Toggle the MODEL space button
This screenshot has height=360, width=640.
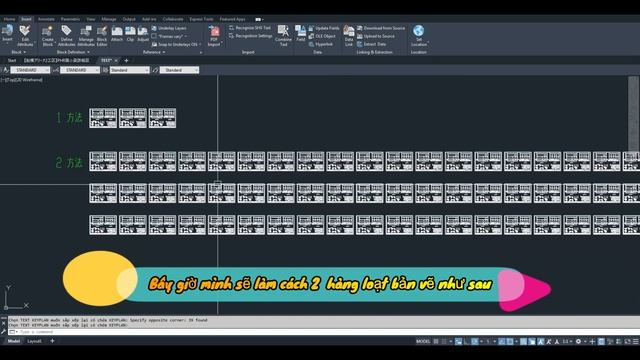tap(423, 341)
